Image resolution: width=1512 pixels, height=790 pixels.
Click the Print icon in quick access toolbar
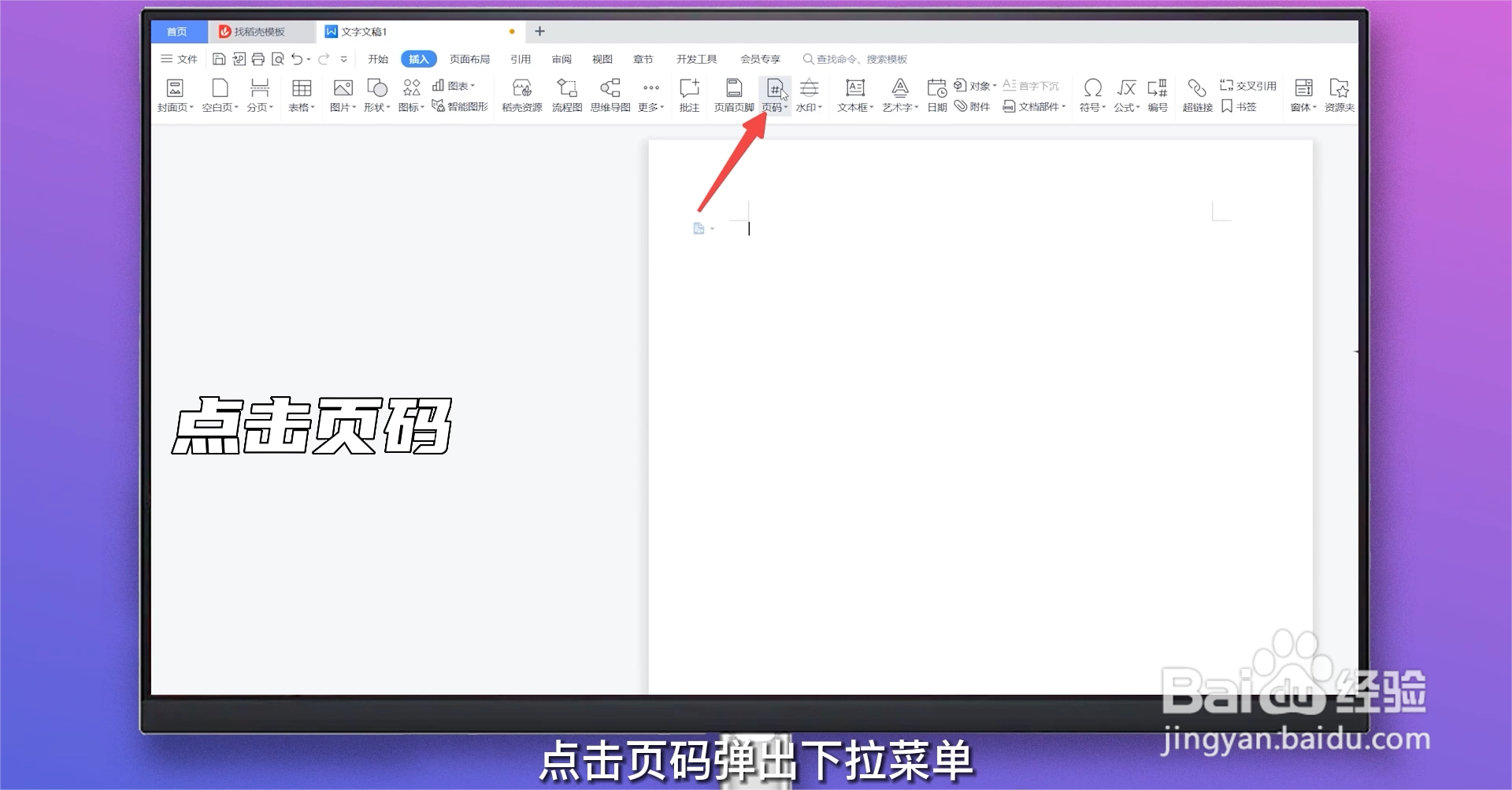point(258,59)
